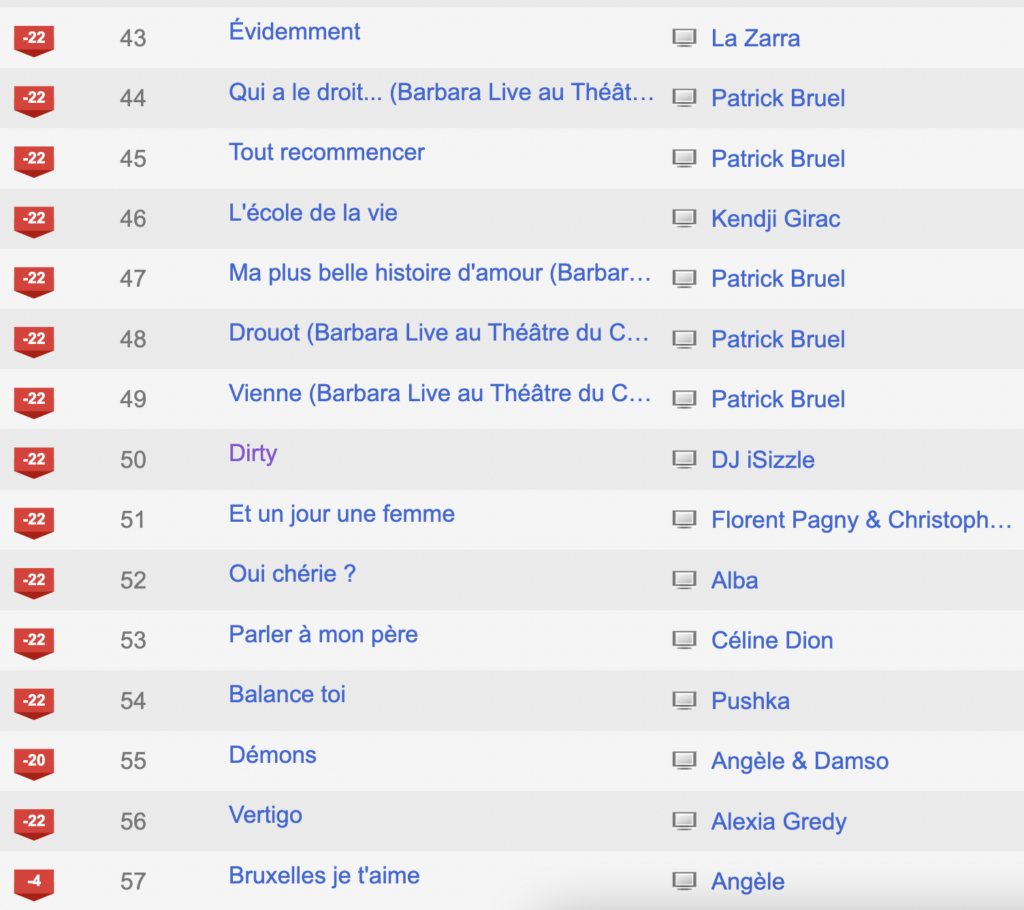Open the song L'école de la vie
Image resolution: width=1024 pixels, height=910 pixels.
313,213
